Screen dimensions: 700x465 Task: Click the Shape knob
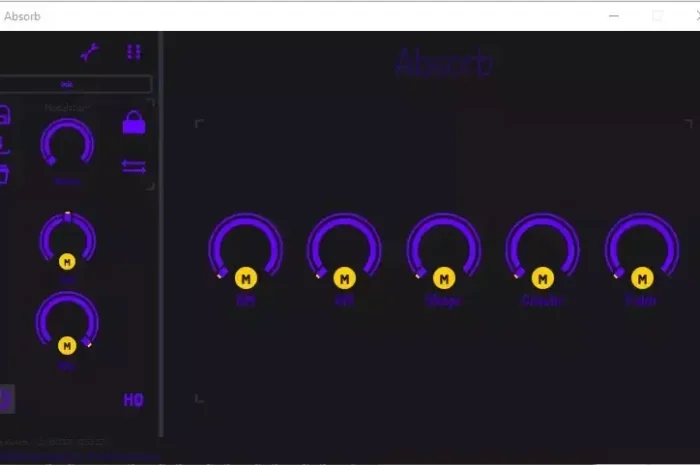pyautogui.click(x=444, y=245)
